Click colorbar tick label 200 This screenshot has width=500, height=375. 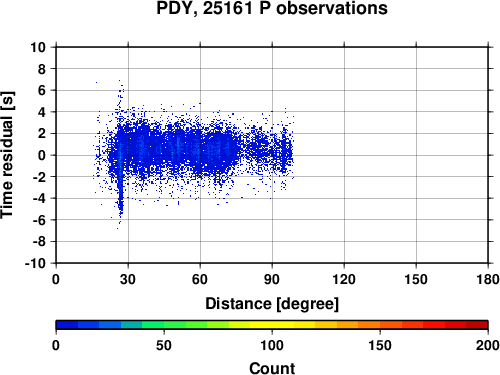tap(488, 345)
